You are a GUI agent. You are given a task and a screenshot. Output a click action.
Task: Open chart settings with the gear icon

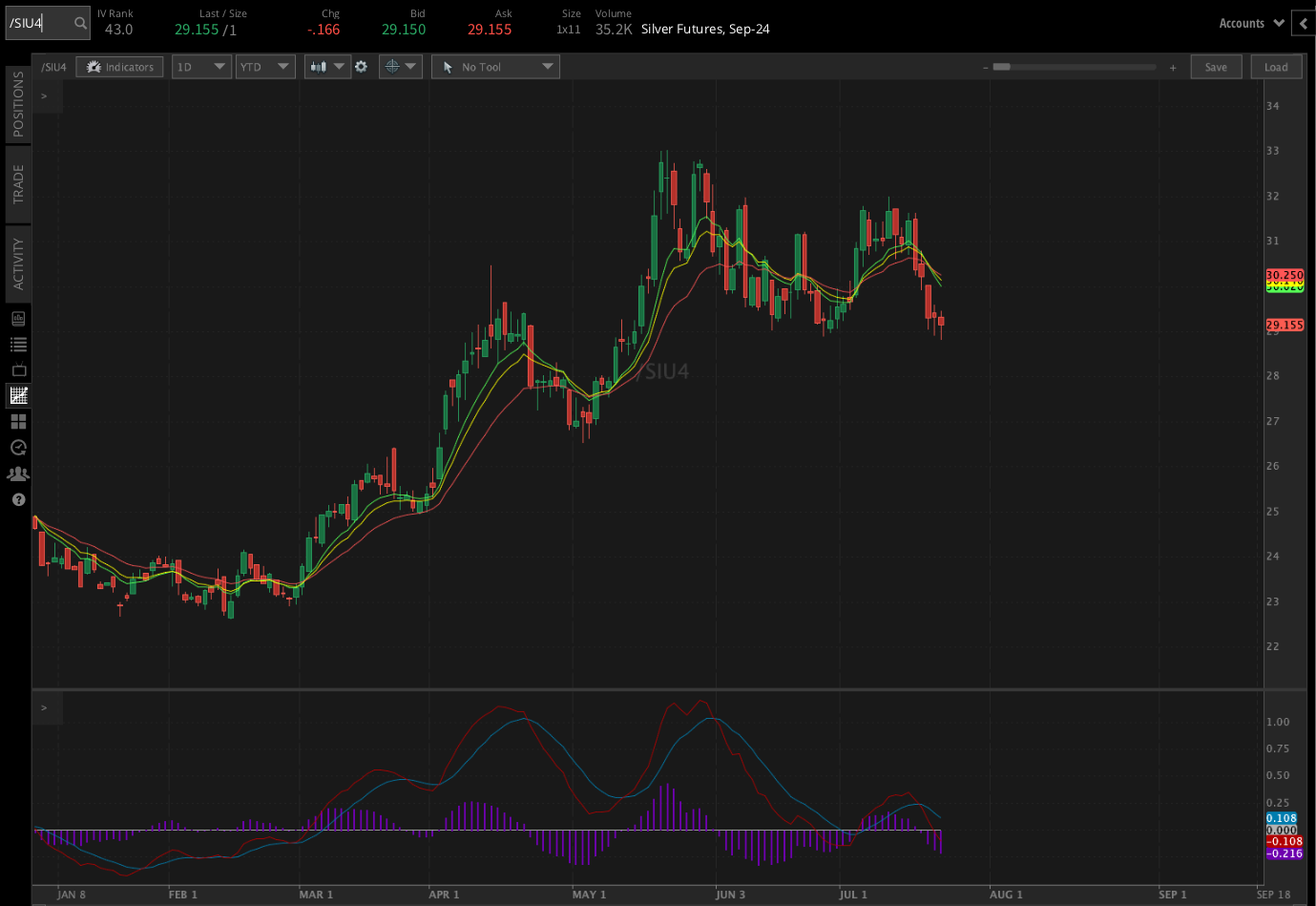click(363, 67)
